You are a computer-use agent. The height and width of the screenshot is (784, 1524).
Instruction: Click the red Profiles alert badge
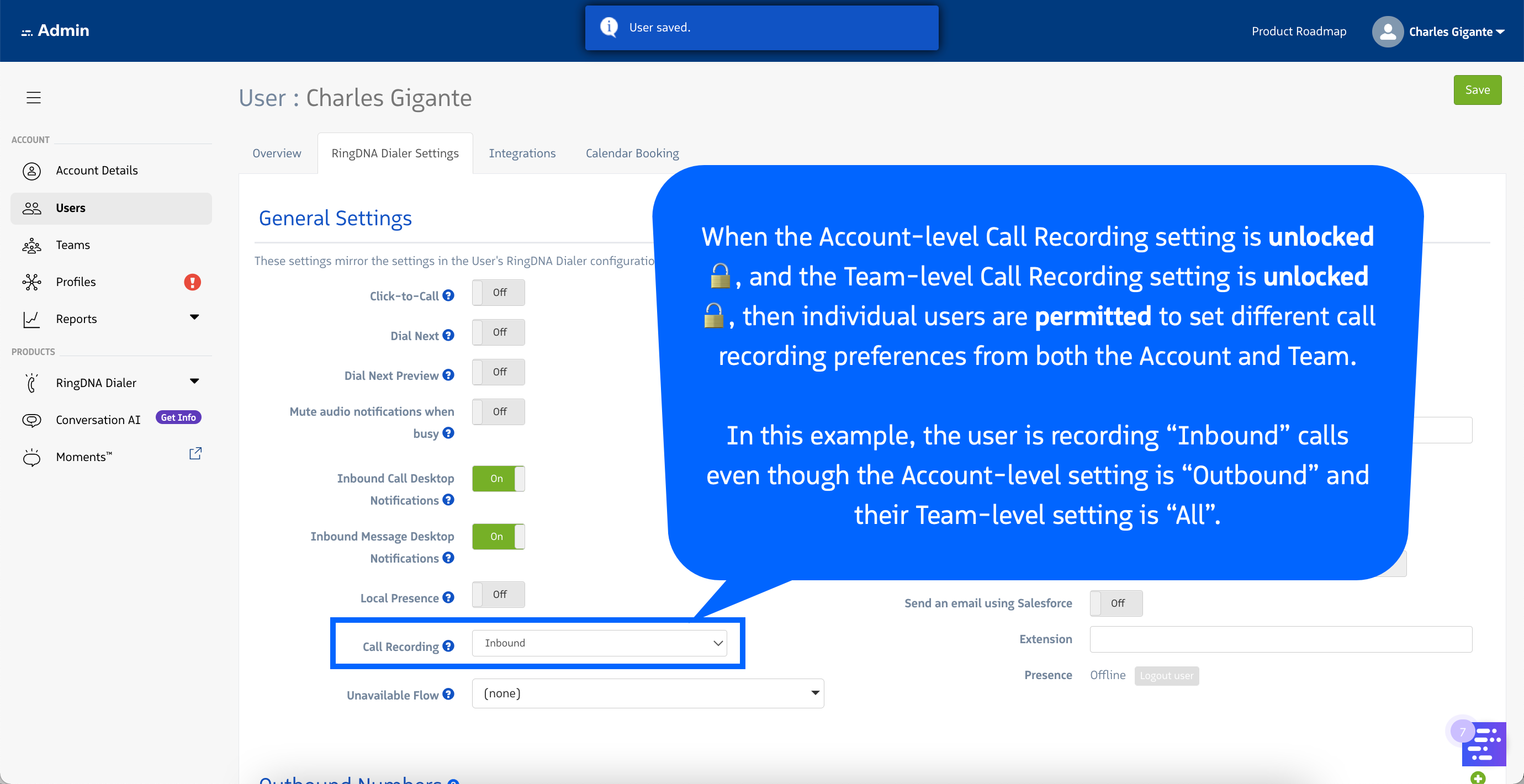tap(192, 282)
